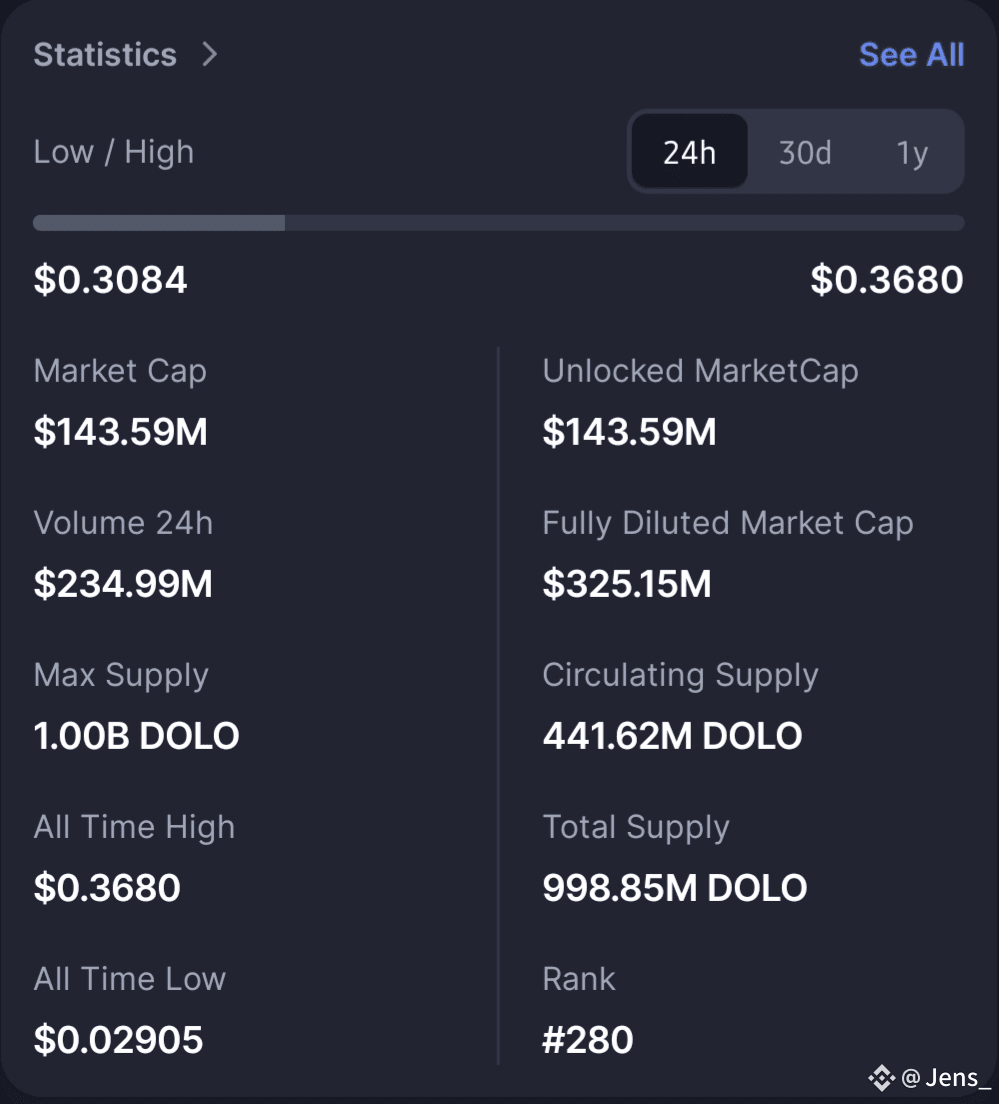Switch to the 30d time range

pyautogui.click(x=805, y=152)
